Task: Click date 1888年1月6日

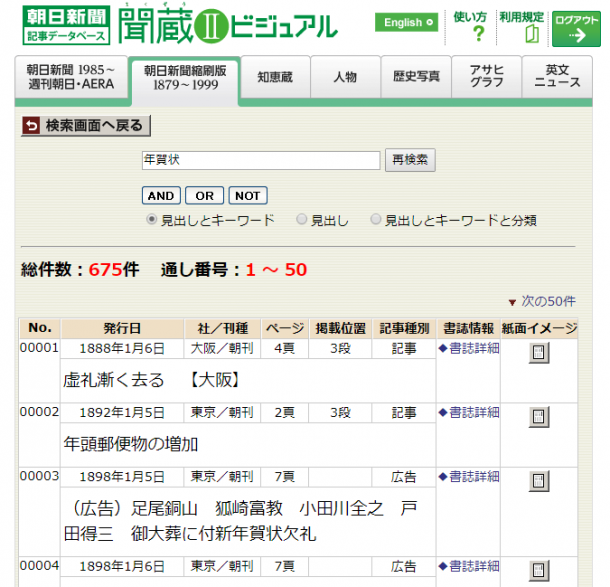Action: click(122, 349)
